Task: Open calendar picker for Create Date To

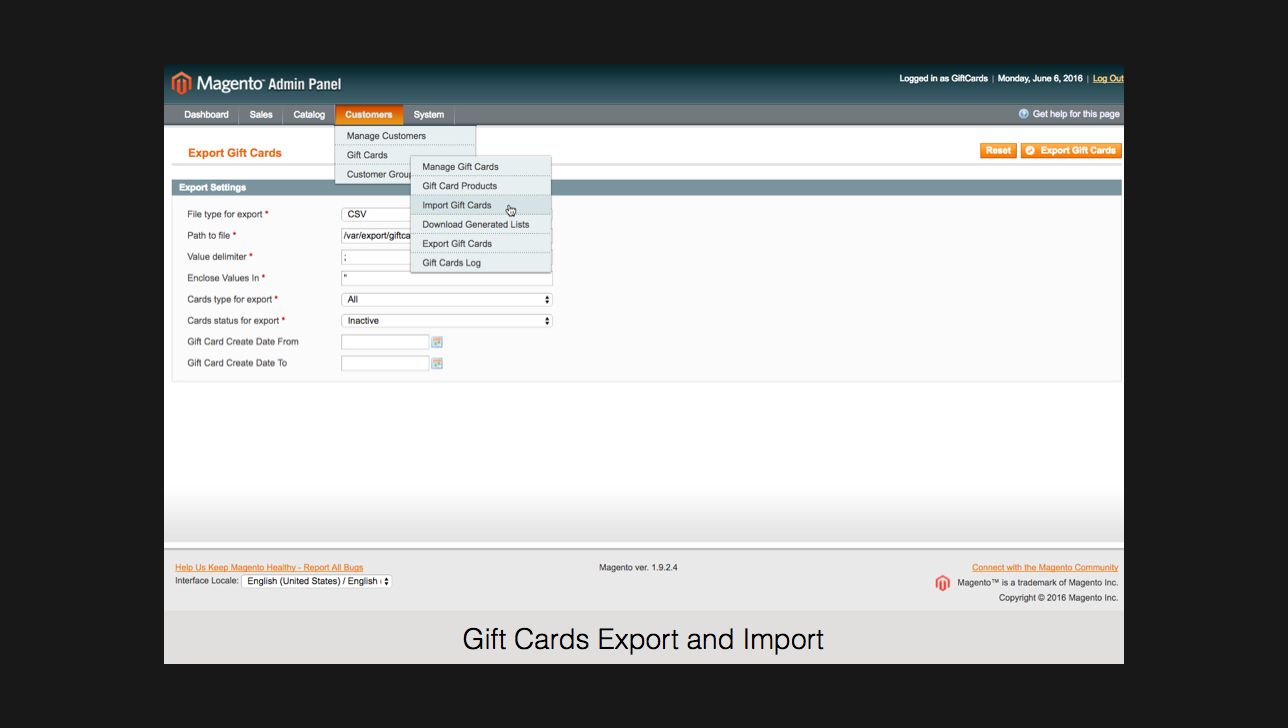Action: (437, 363)
